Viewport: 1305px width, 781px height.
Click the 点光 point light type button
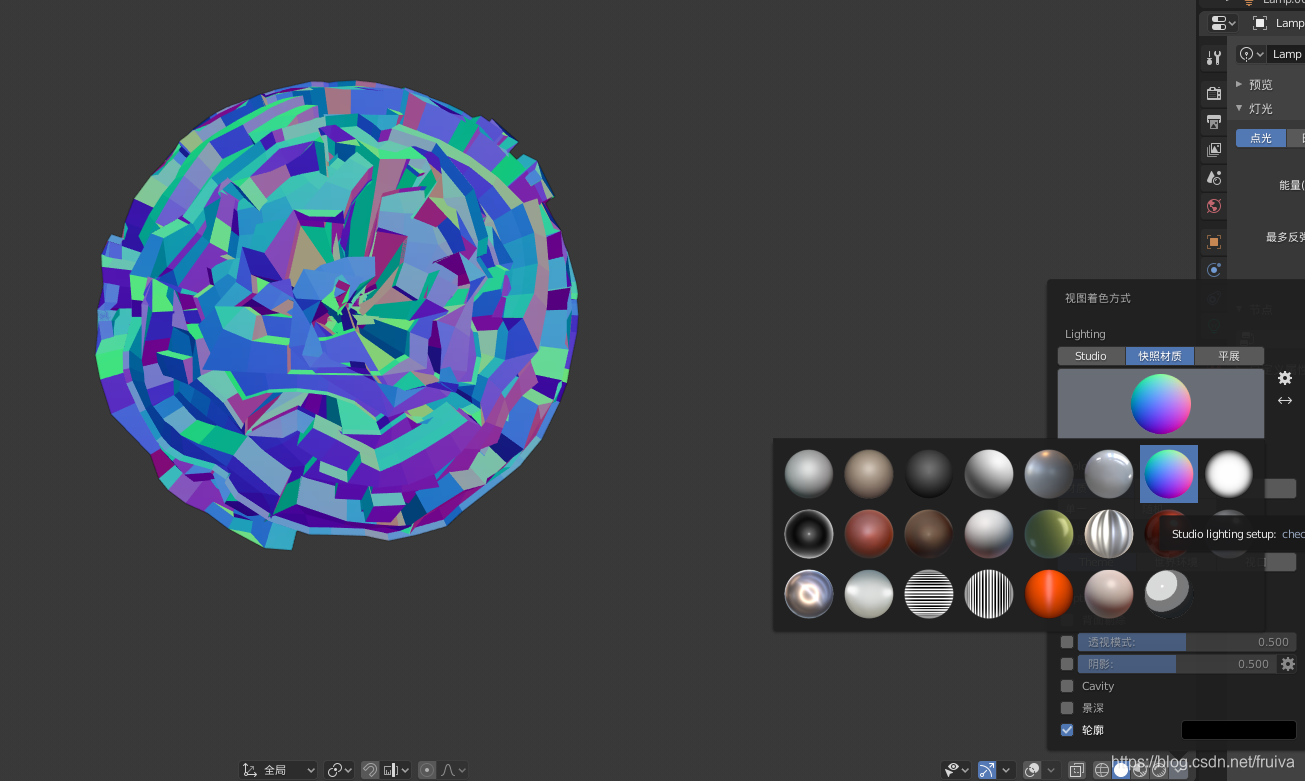1259,137
